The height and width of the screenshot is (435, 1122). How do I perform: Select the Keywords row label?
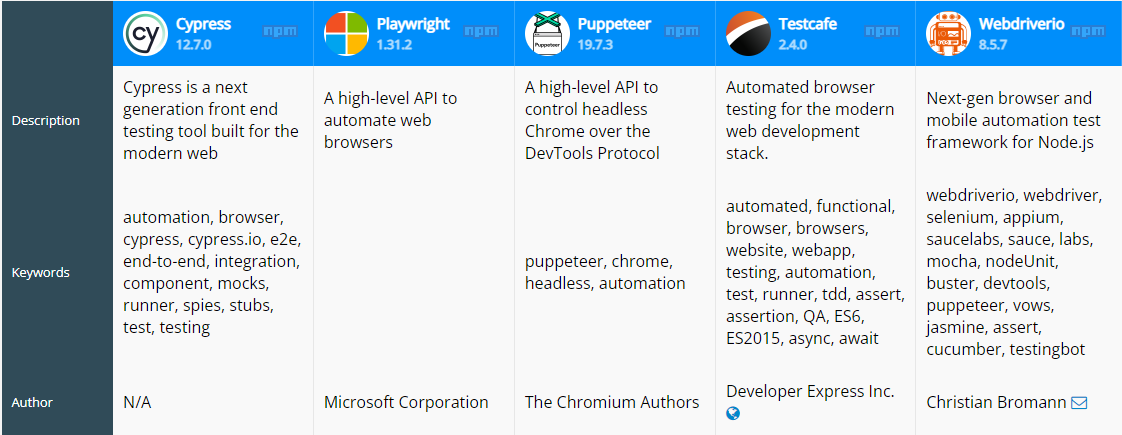tap(40, 273)
